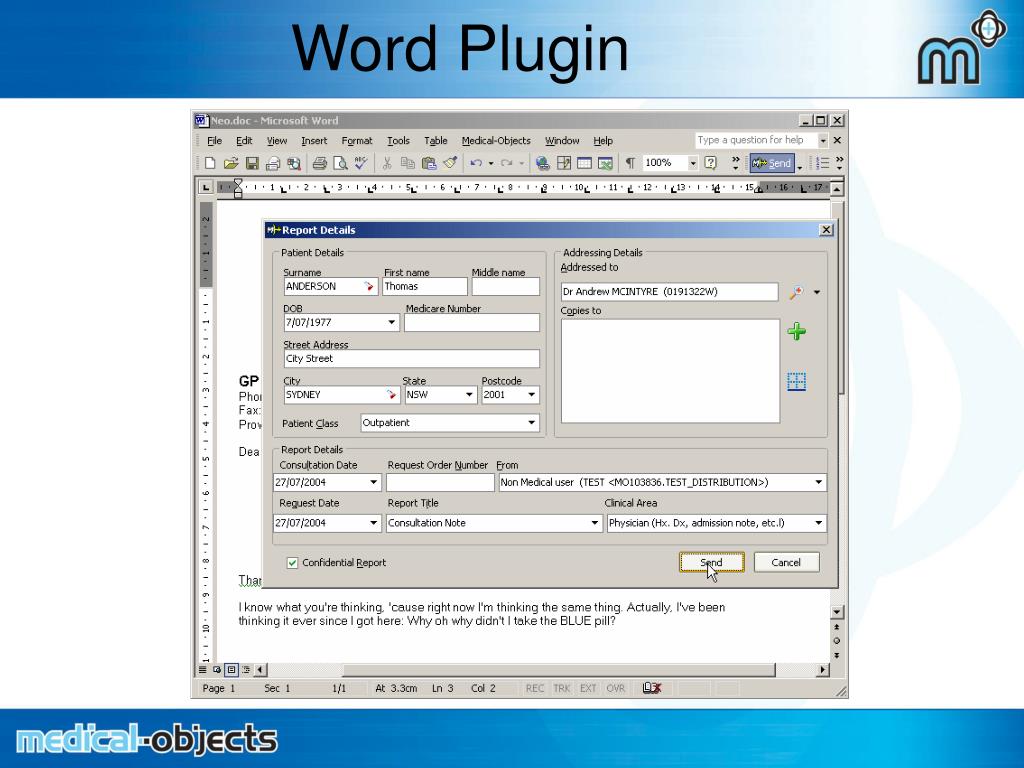Expand the From sender dropdown
This screenshot has height=768, width=1024.
[818, 483]
